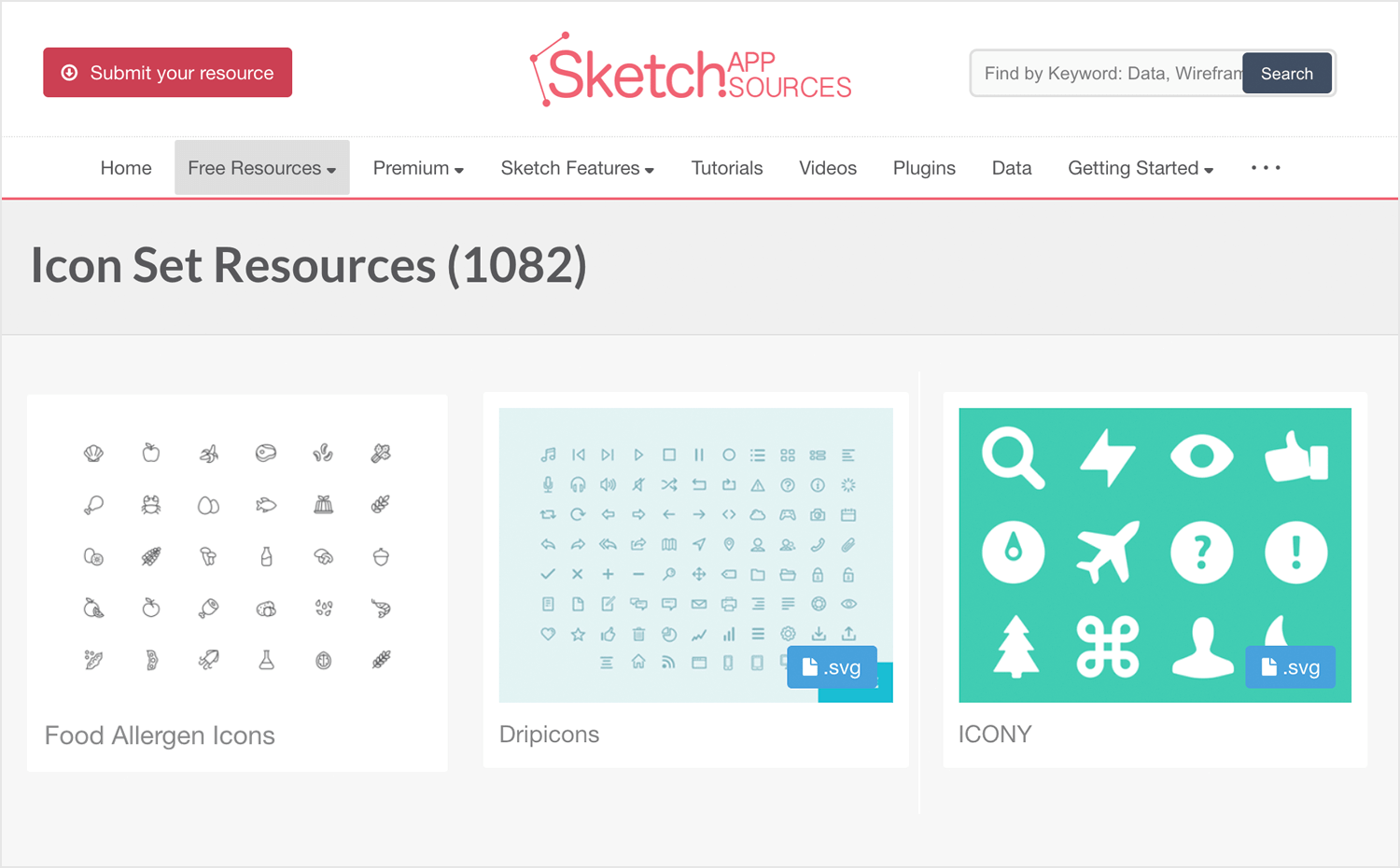Select the magnifying glass icon in ICONY preview

(1013, 457)
